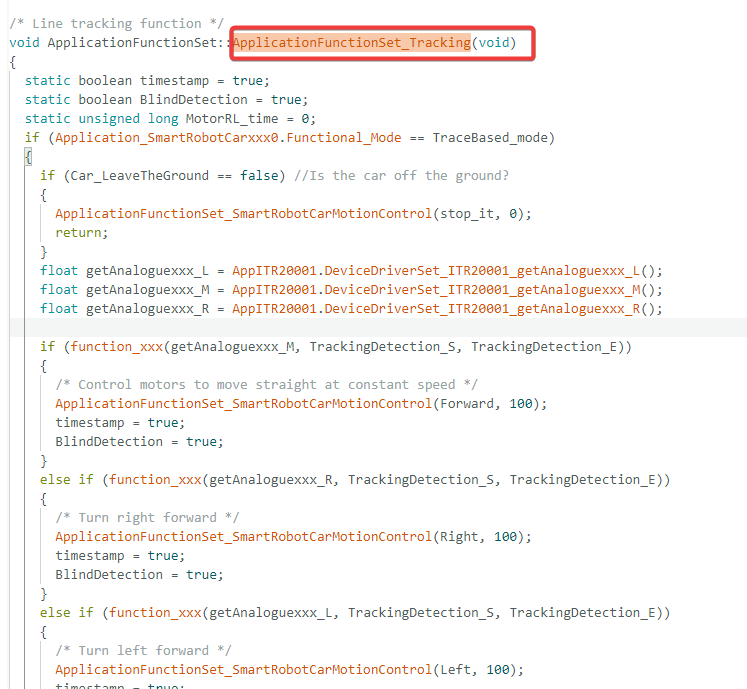Click the 'Turn right forward' comment
This screenshot has height=689, width=747.
point(148,517)
